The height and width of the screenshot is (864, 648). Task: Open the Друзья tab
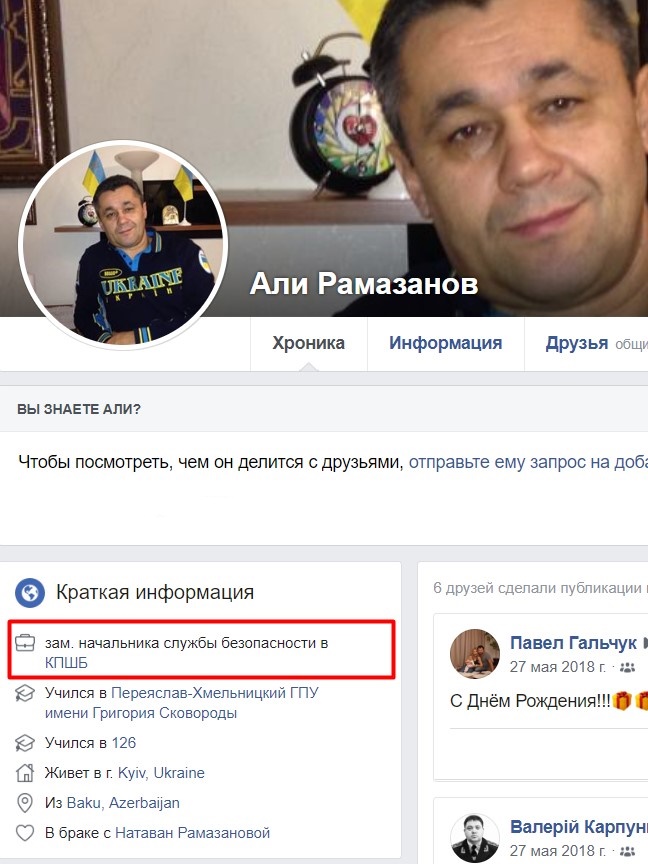point(576,343)
